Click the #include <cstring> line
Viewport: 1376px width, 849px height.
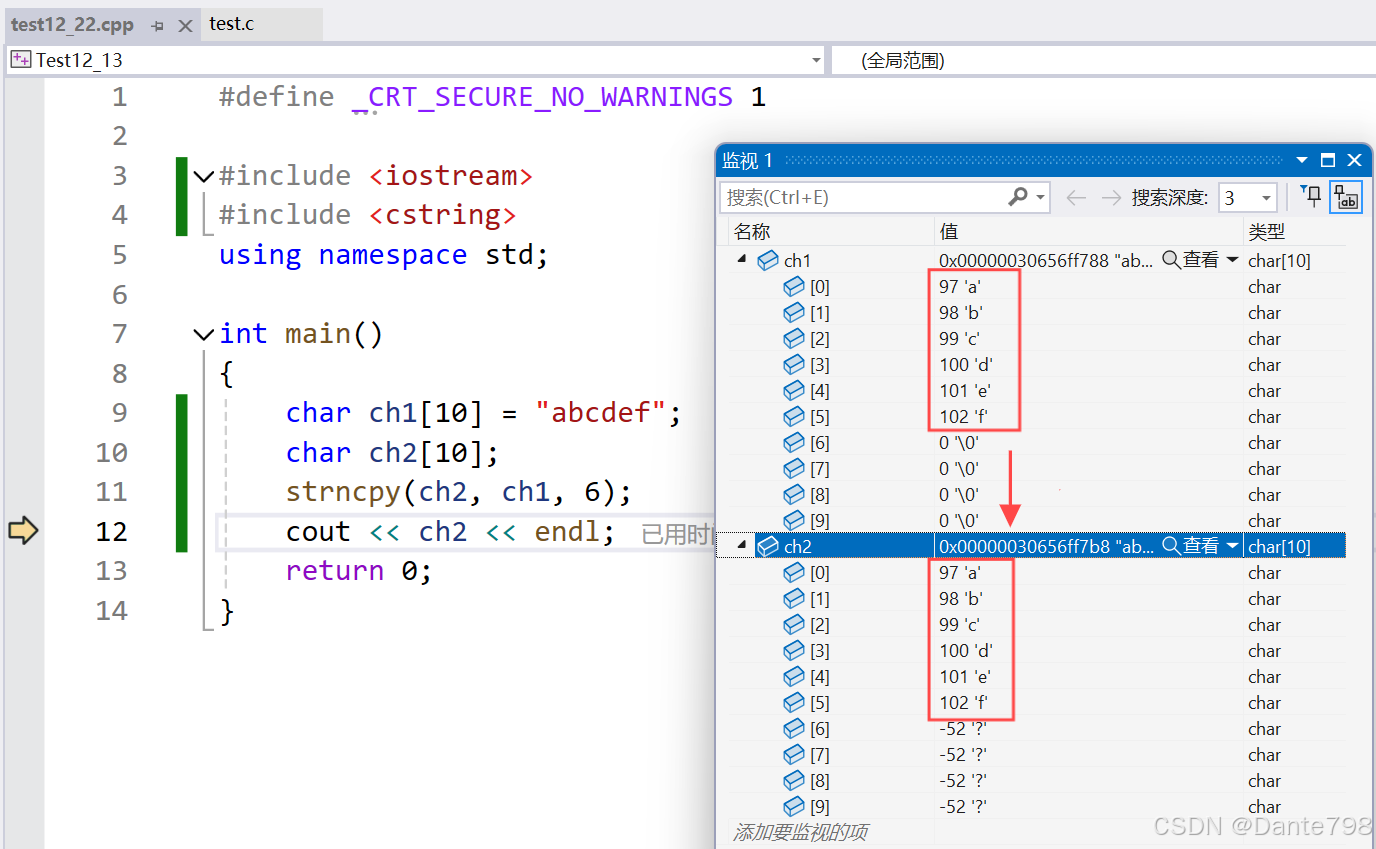pyautogui.click(x=367, y=215)
